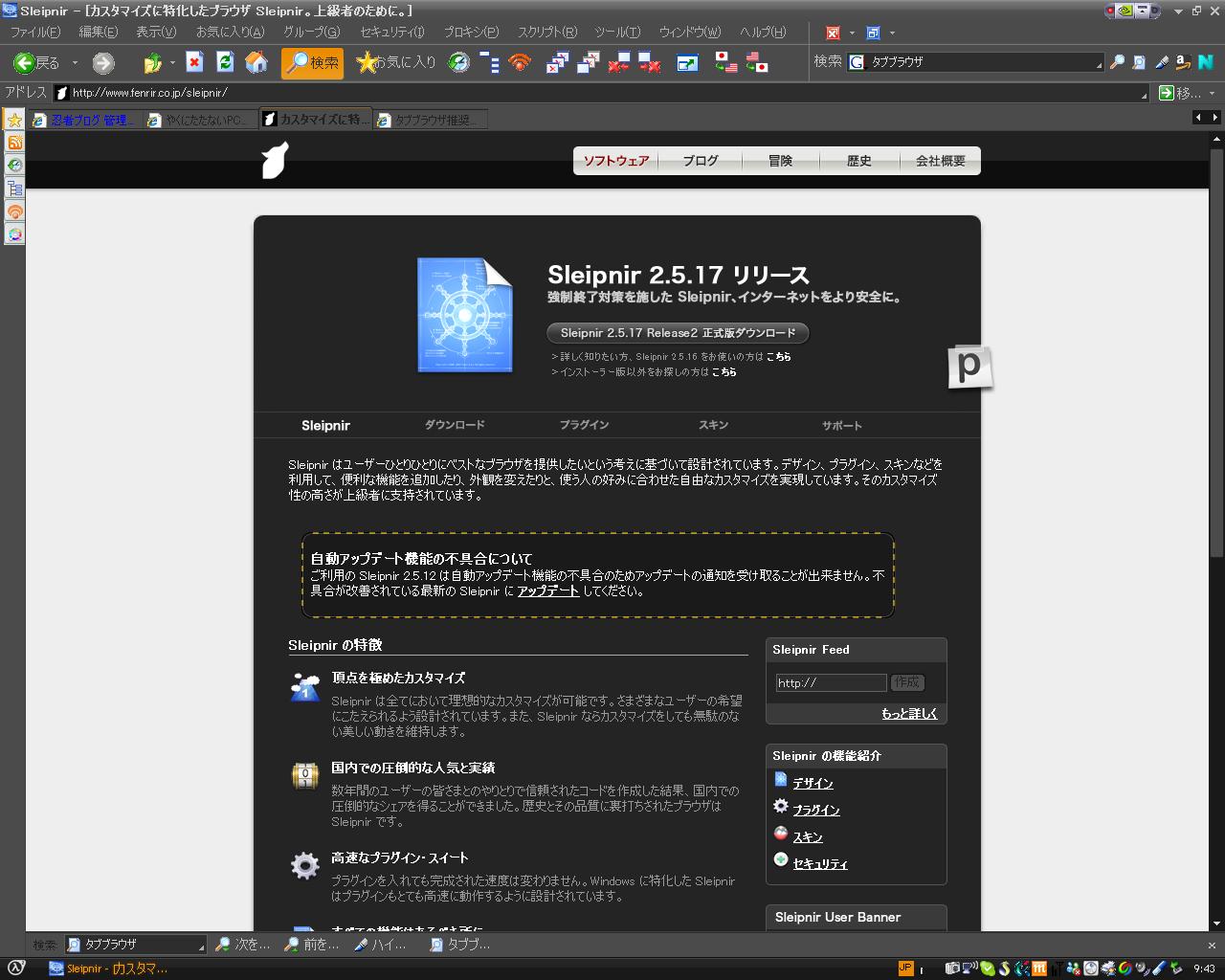Go to the home page via the house icon
Image resolution: width=1225 pixels, height=980 pixels.
point(256,62)
